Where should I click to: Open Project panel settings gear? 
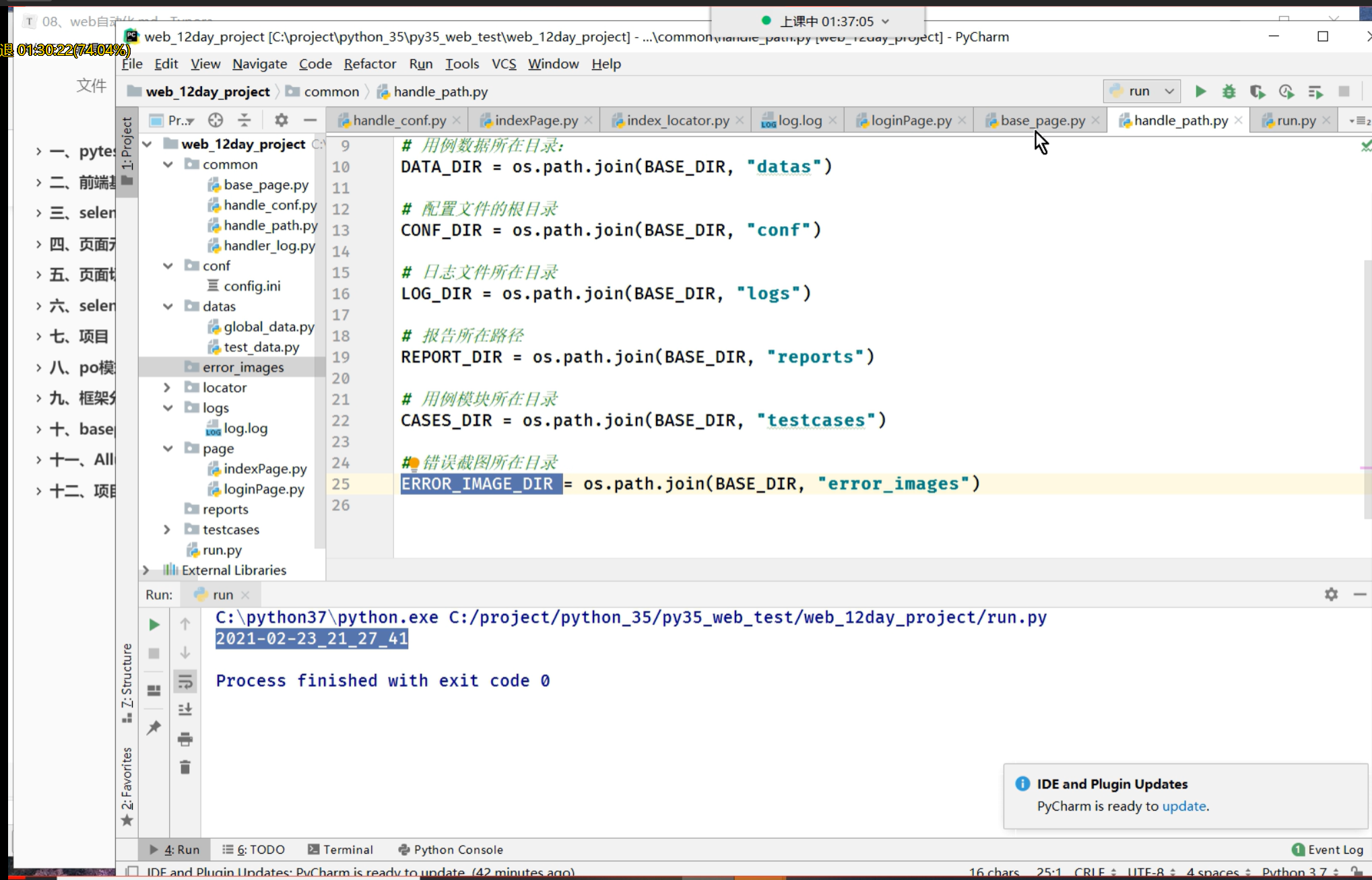pyautogui.click(x=281, y=121)
